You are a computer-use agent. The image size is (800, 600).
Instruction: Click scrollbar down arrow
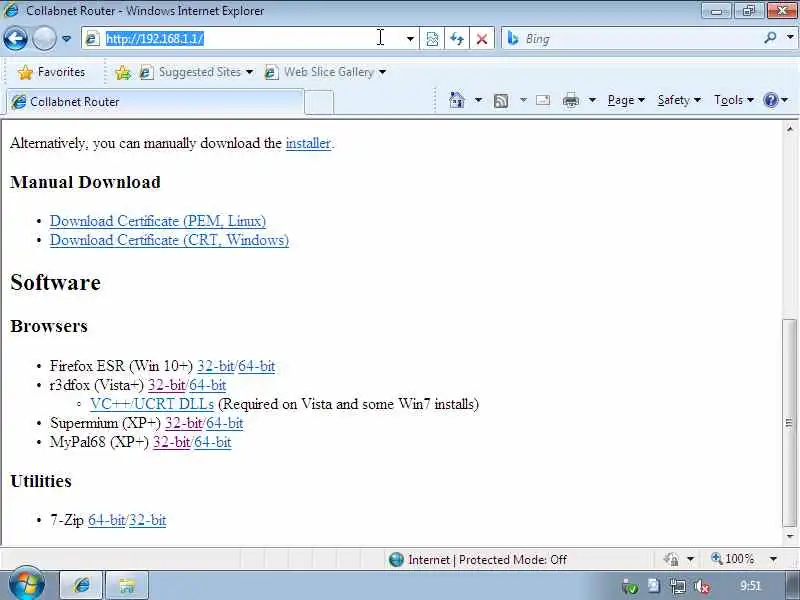[x=789, y=536]
